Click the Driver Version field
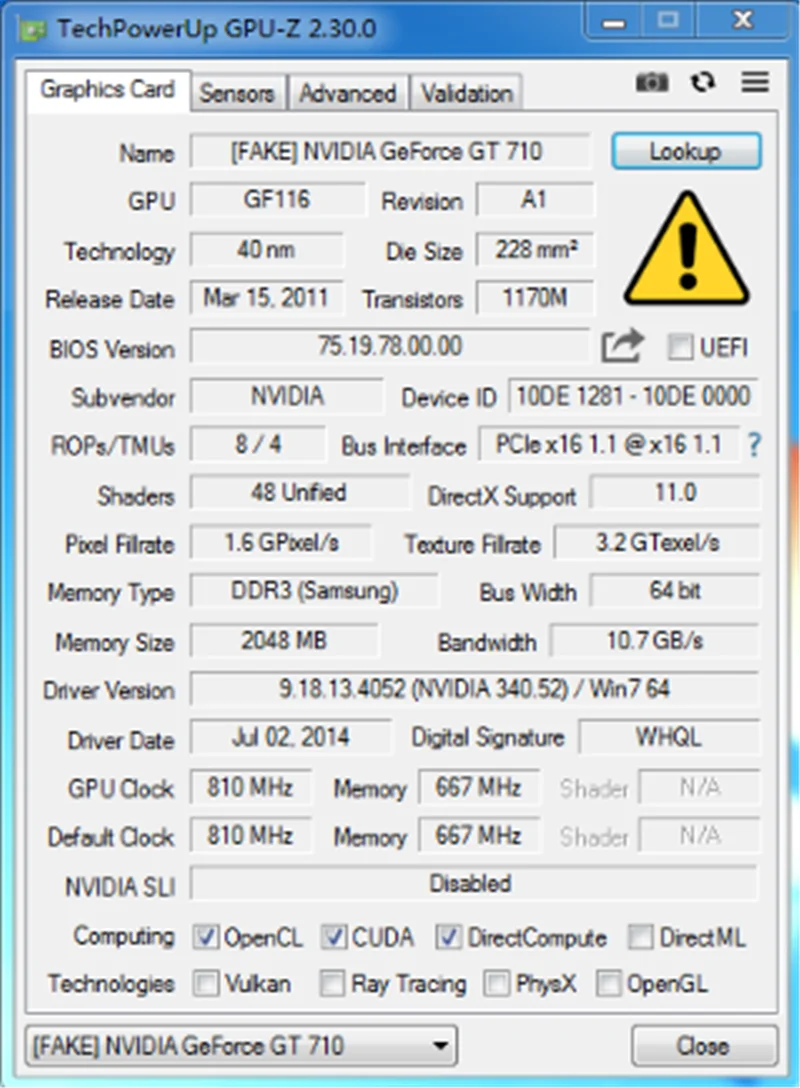 (x=475, y=689)
